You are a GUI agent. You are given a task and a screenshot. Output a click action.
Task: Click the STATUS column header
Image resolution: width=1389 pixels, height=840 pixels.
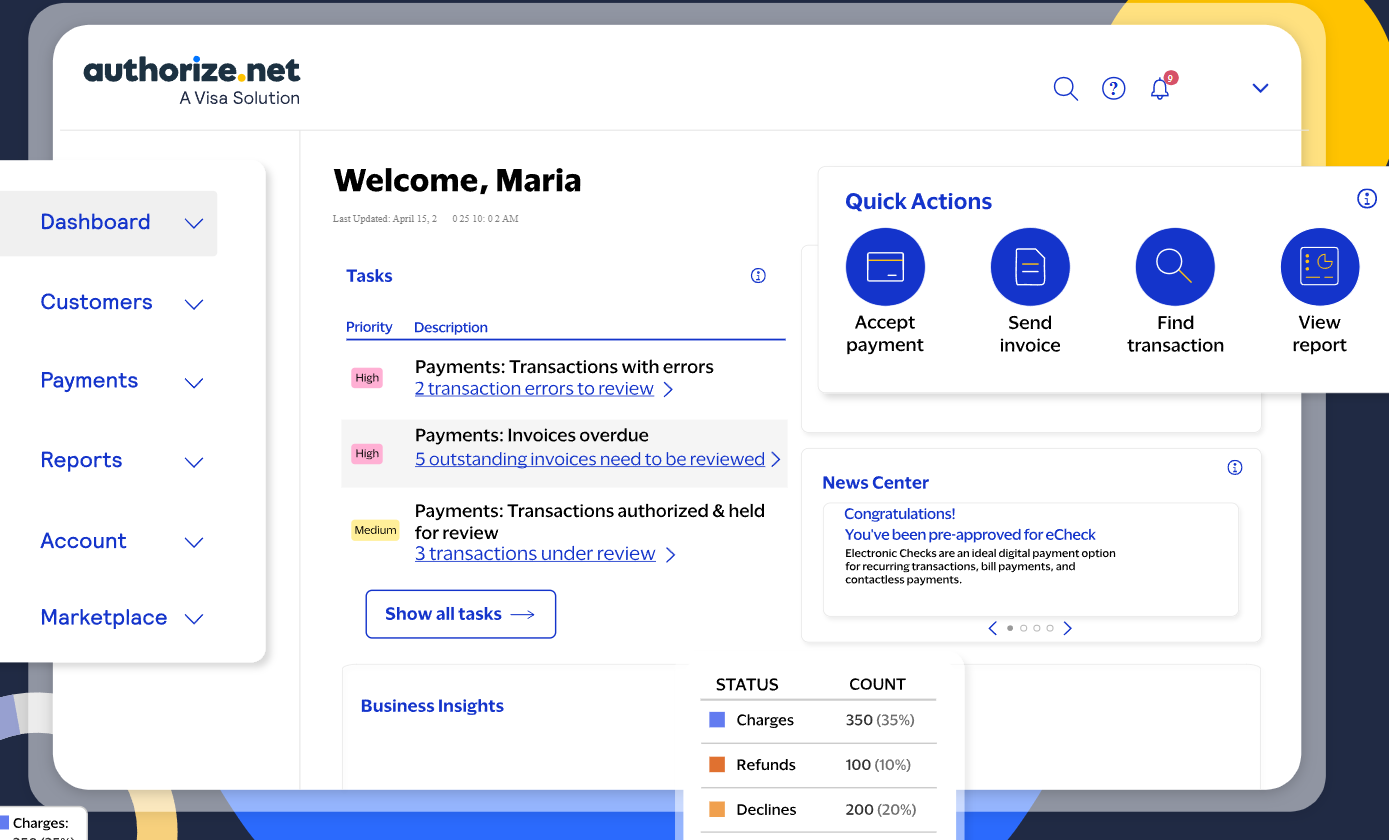(x=747, y=684)
